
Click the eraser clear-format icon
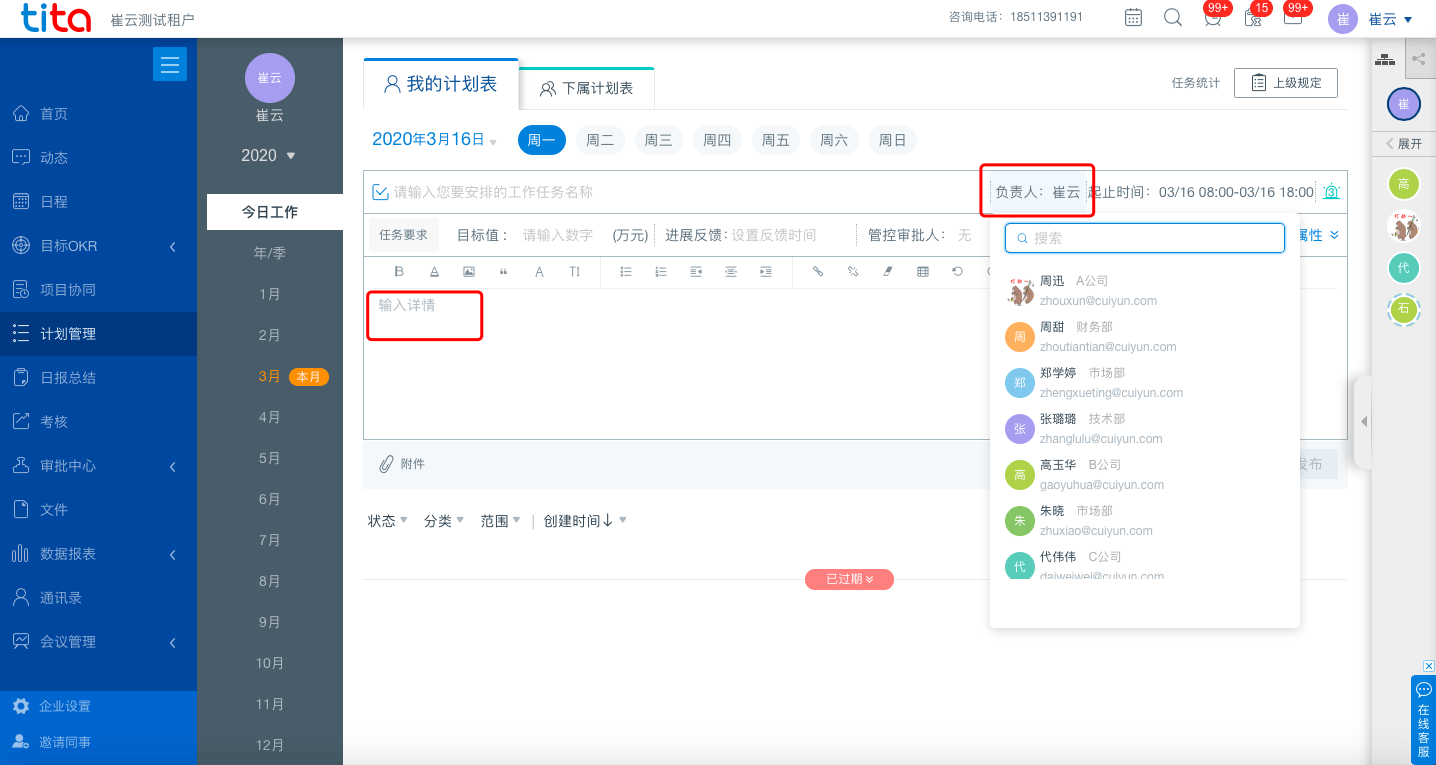pyautogui.click(x=888, y=271)
